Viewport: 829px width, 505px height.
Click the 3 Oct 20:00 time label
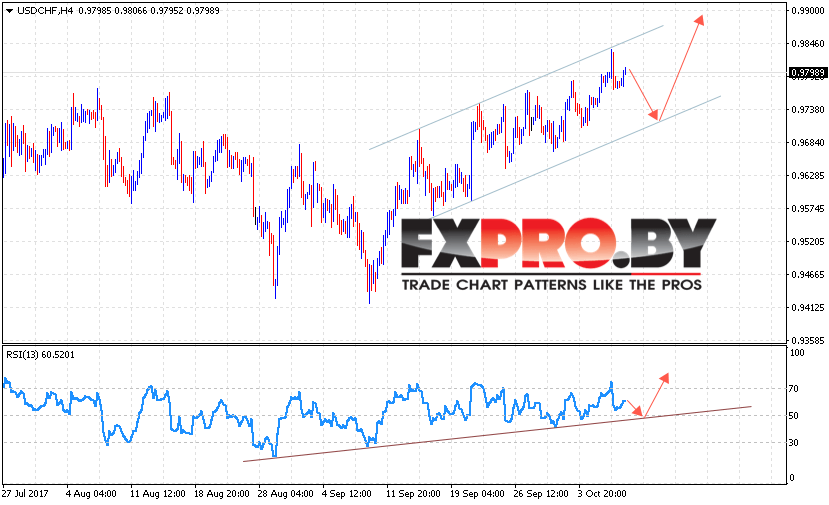602,493
